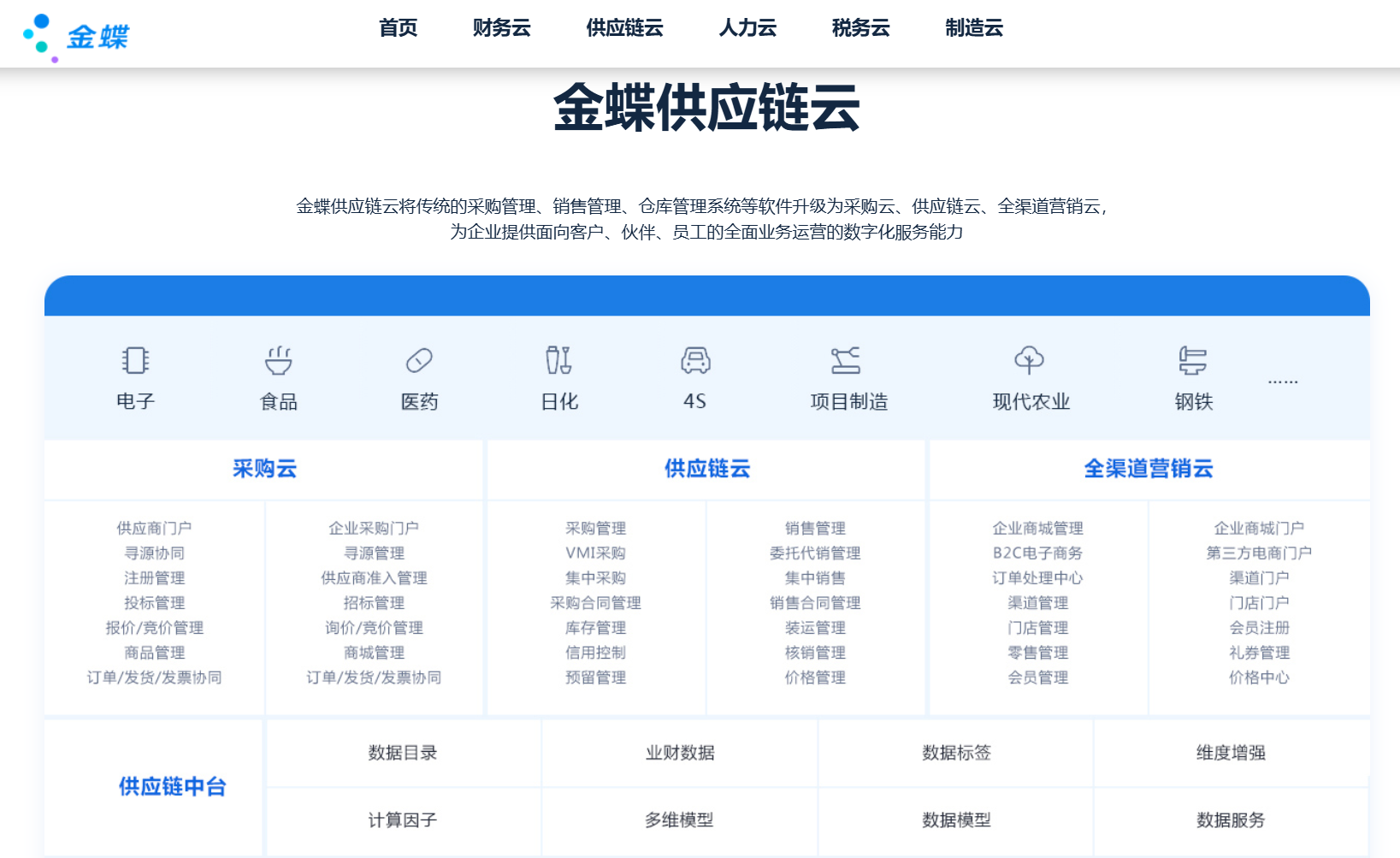1400x858 pixels.
Task: Click the 集中销售 text
Action: [816, 578]
